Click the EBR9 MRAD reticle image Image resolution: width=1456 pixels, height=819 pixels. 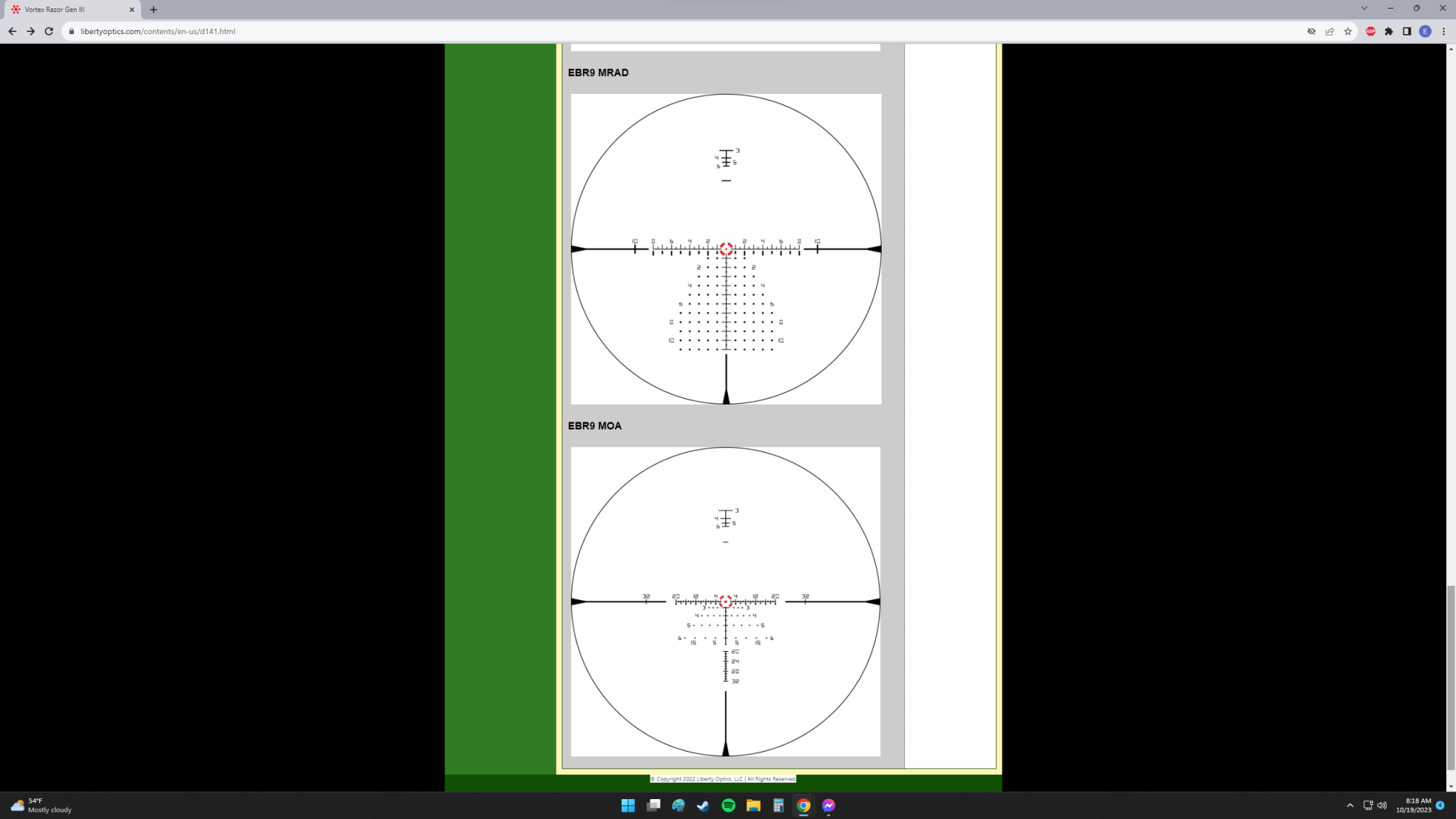(x=726, y=249)
